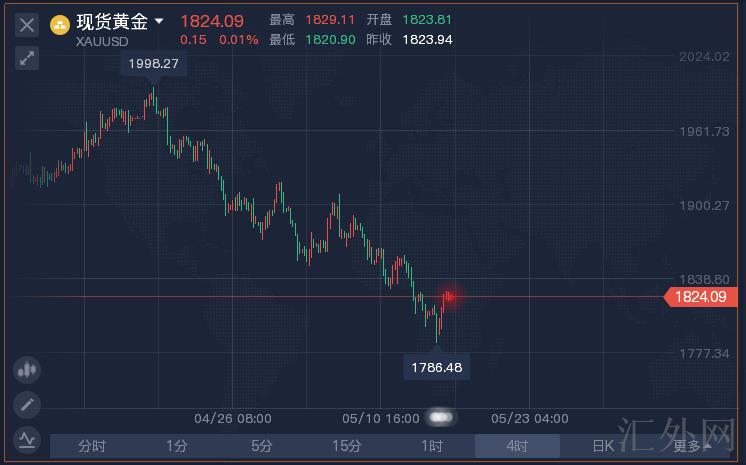This screenshot has height=465, width=746.
Task: Close the gold chart panel
Action: pos(27,25)
